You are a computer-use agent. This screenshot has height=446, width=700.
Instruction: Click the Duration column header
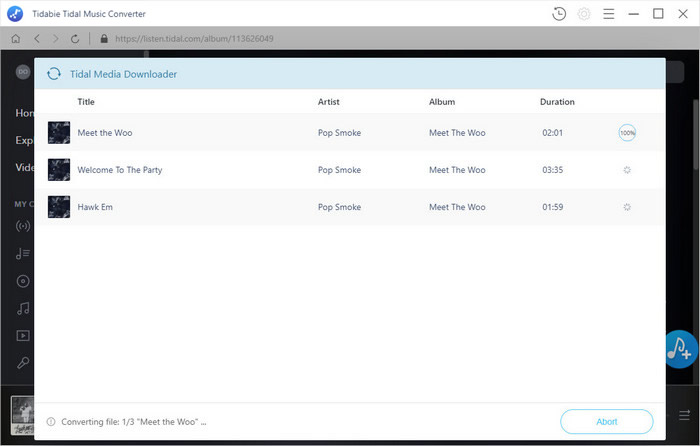(x=557, y=102)
